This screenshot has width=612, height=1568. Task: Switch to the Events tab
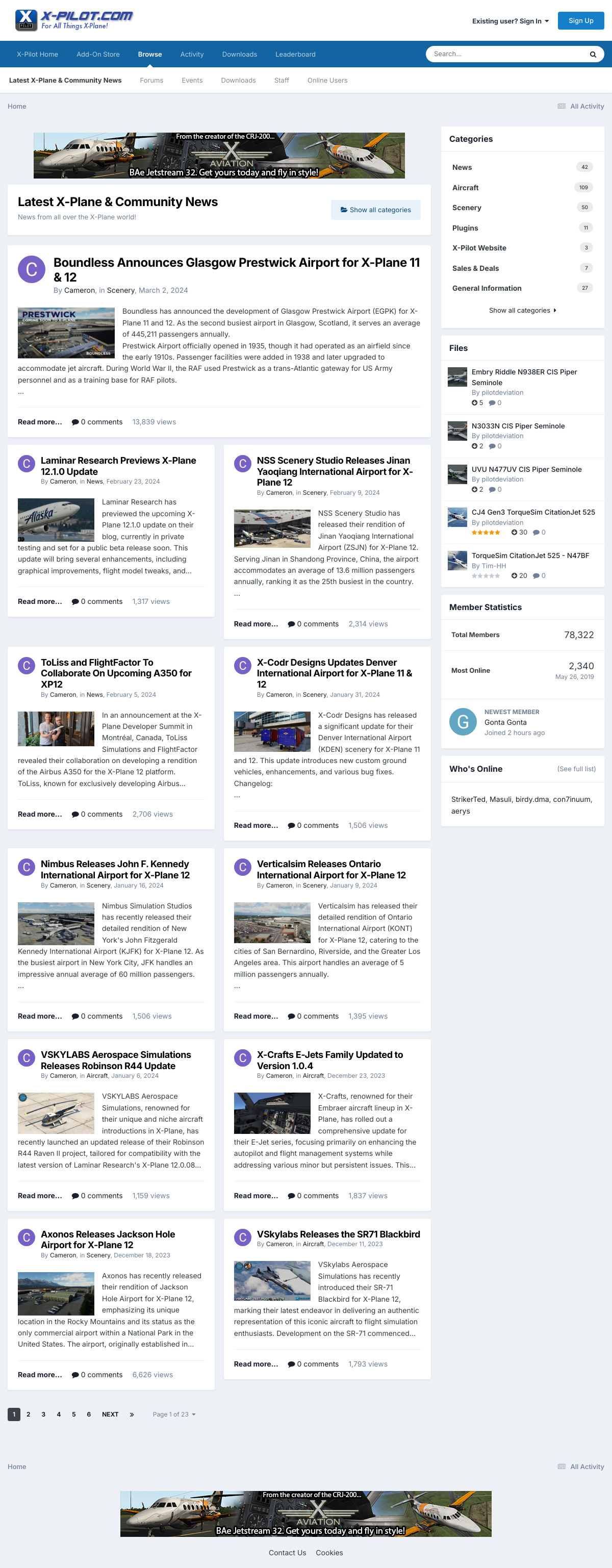tap(192, 81)
